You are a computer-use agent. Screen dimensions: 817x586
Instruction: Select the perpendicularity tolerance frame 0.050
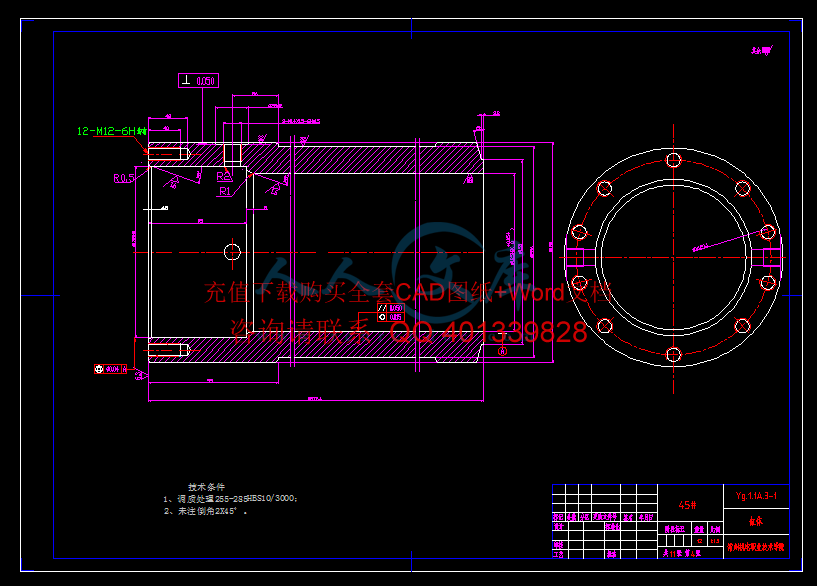[198, 81]
